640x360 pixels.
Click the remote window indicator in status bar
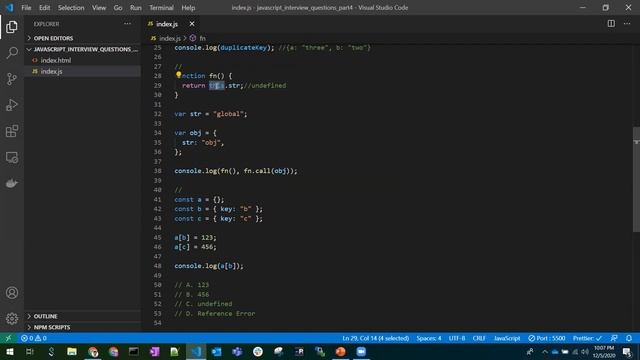point(8,338)
